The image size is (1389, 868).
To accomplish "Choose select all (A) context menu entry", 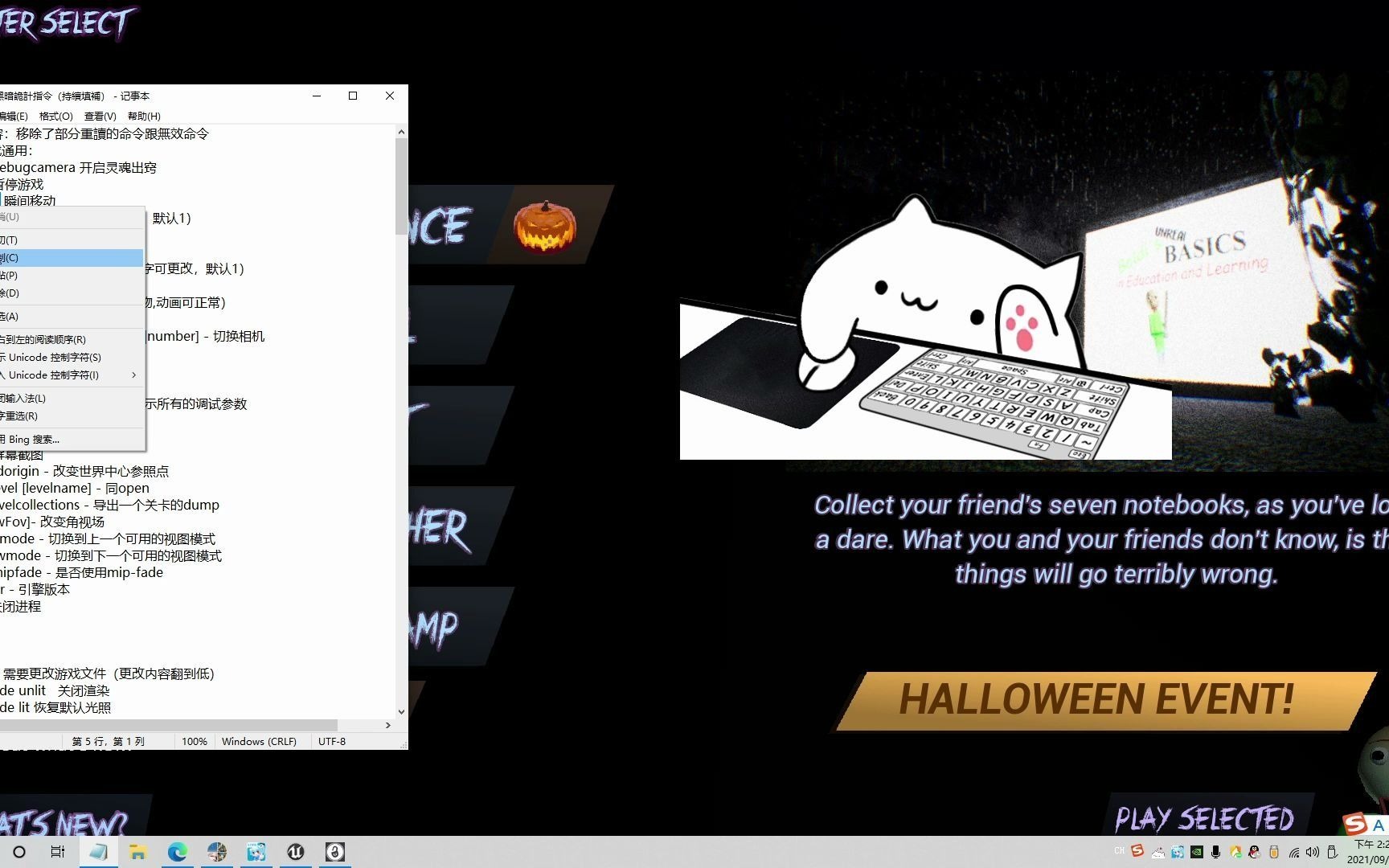I will pos(72,316).
